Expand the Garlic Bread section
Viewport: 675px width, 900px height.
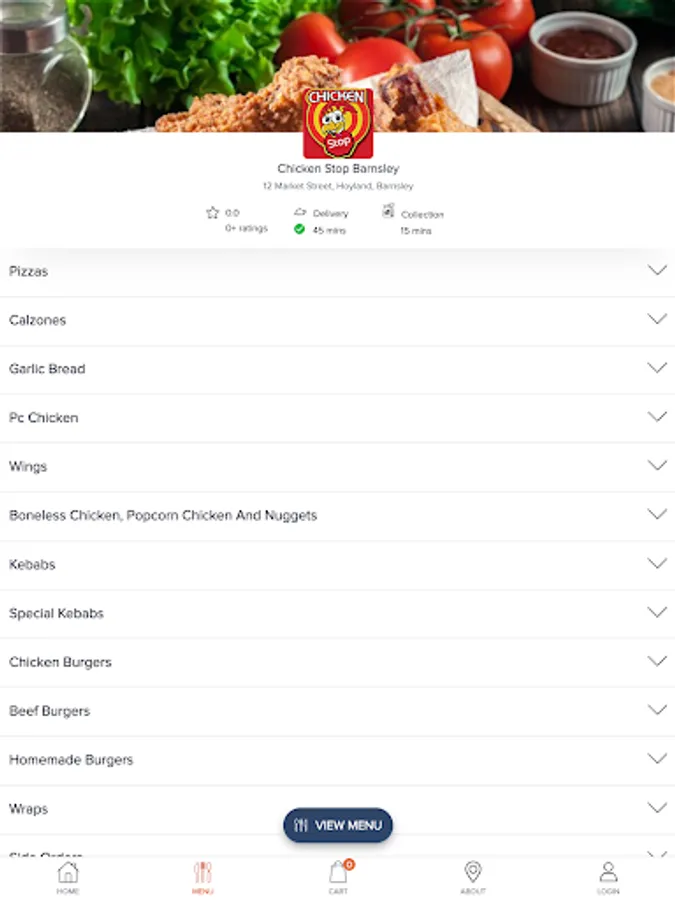(x=338, y=369)
